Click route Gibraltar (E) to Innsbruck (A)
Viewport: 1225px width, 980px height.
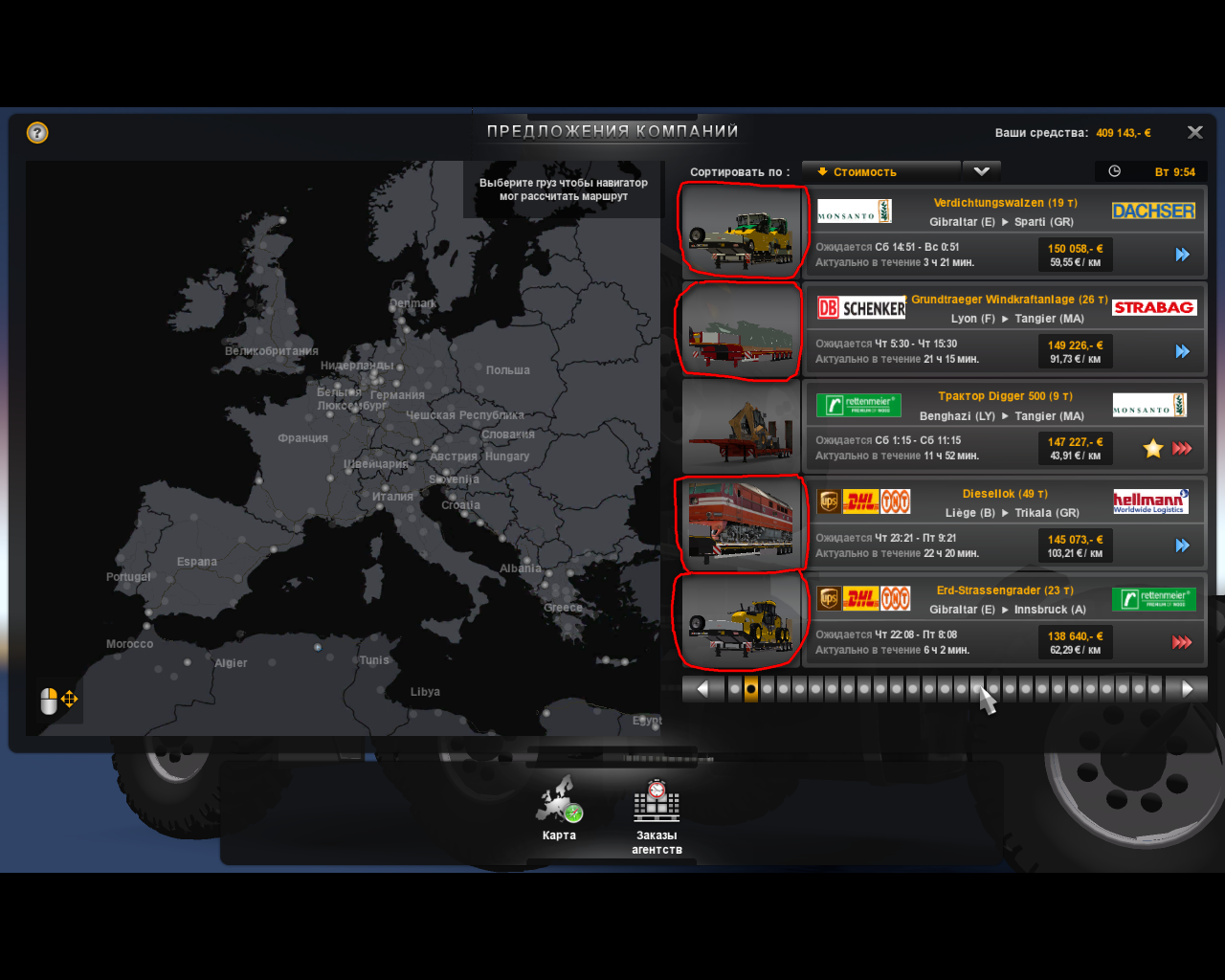(1008, 610)
